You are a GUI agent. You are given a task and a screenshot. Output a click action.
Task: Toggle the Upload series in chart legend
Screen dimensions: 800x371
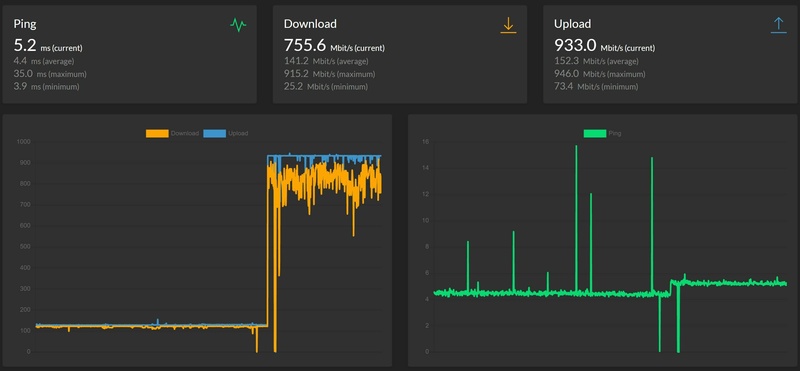pos(226,133)
